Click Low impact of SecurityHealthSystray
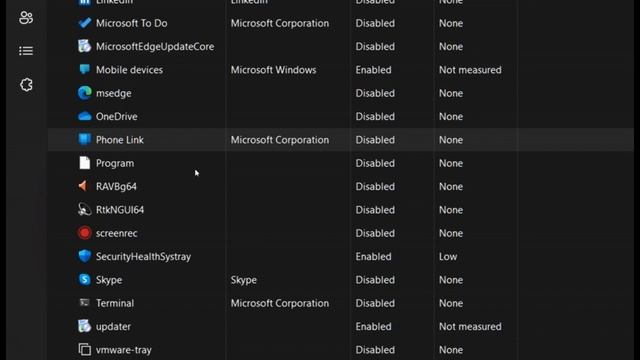The image size is (640, 360). [448, 257]
